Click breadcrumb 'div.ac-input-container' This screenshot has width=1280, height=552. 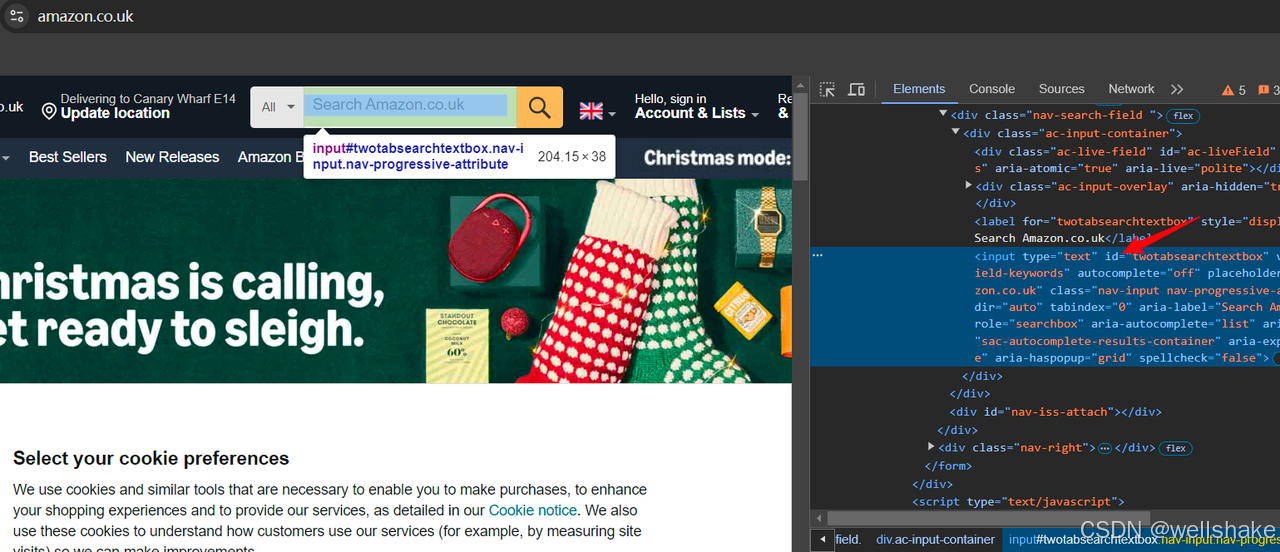point(937,540)
